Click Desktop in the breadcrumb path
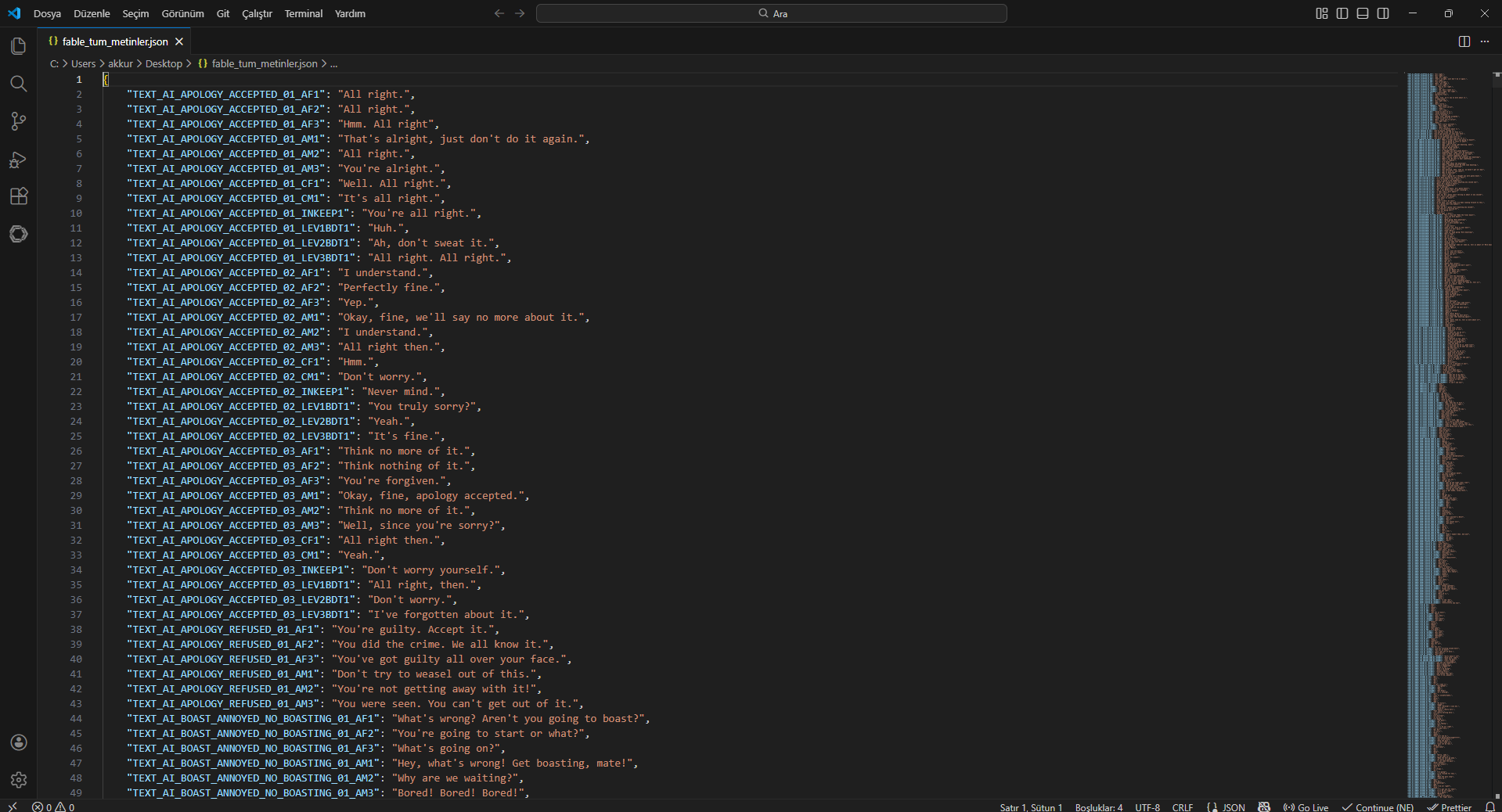1502x812 pixels. click(x=164, y=63)
